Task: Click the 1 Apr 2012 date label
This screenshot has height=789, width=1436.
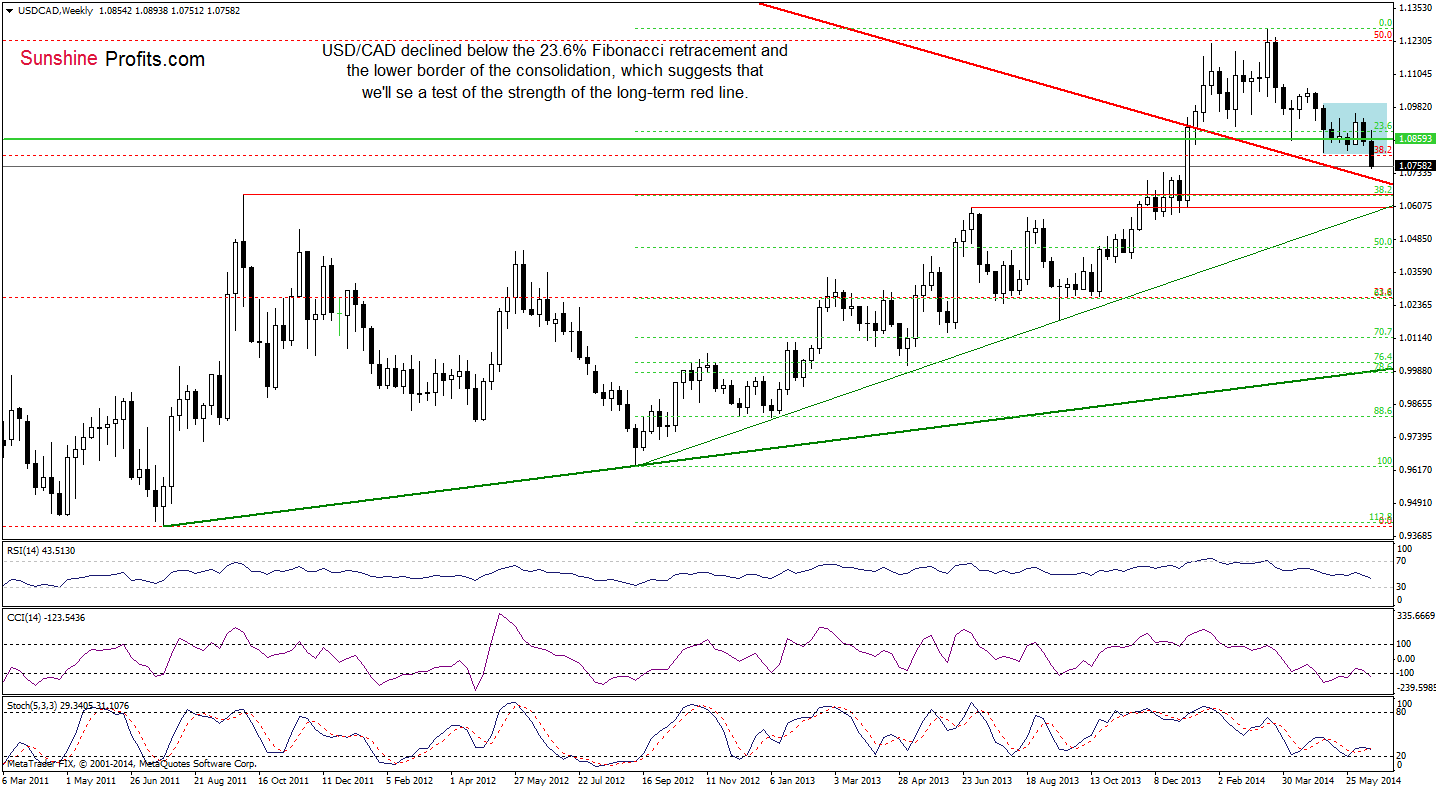Action: click(473, 779)
